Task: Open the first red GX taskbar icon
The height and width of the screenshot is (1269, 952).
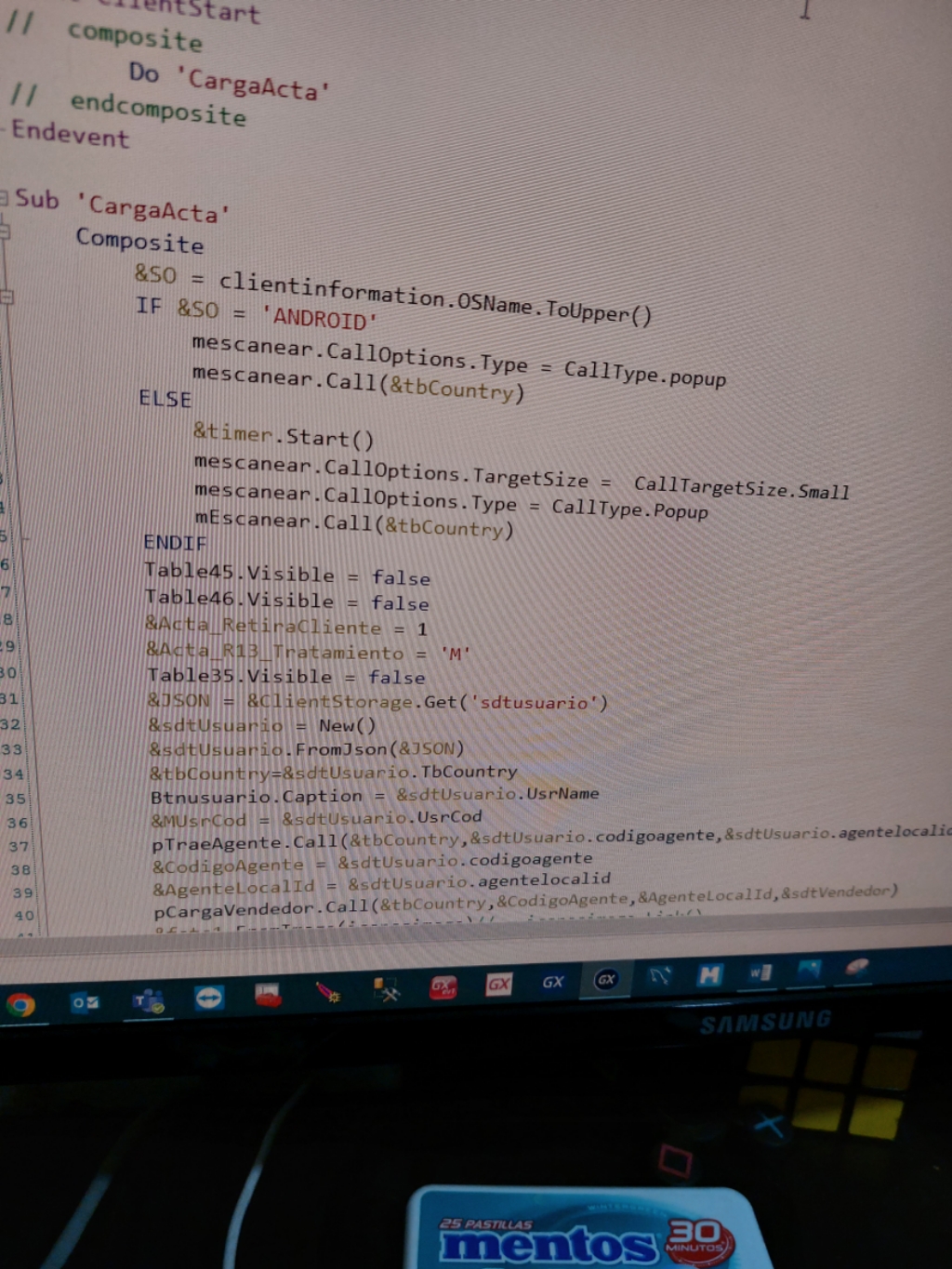Action: point(443,987)
